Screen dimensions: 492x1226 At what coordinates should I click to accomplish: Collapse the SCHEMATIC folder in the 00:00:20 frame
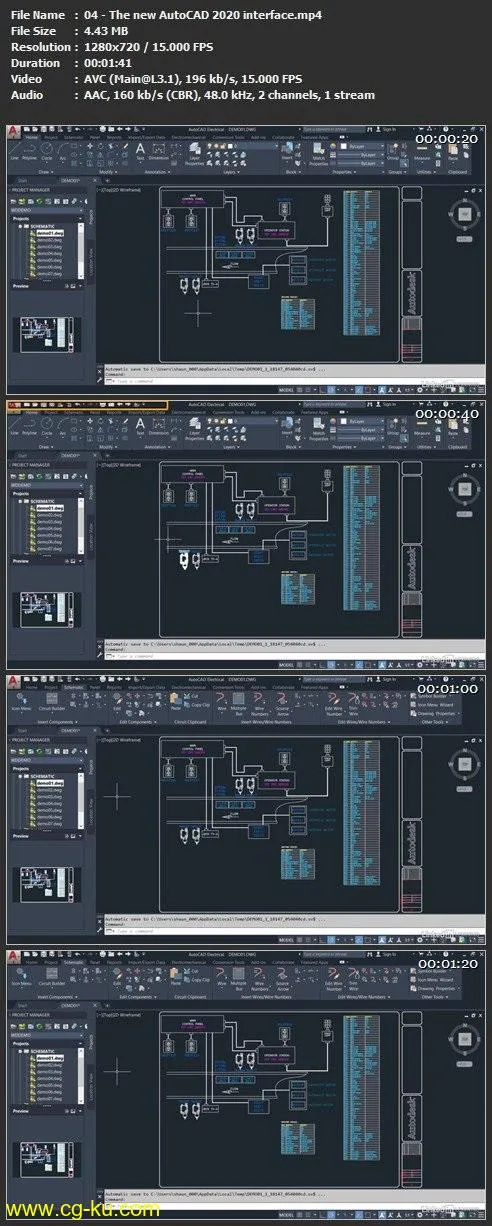pos(20,226)
